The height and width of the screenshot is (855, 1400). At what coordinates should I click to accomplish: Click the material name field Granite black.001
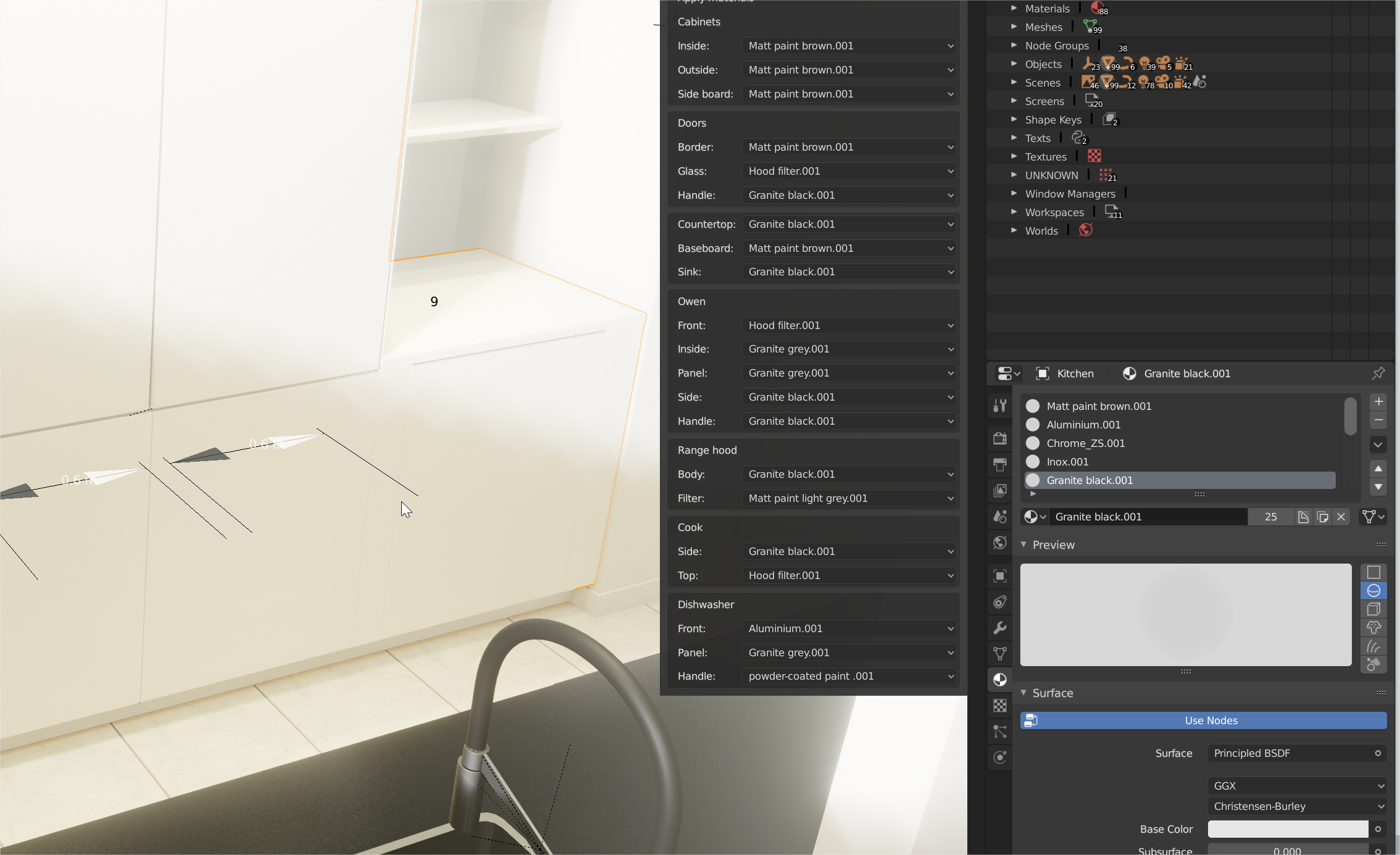coord(1148,517)
